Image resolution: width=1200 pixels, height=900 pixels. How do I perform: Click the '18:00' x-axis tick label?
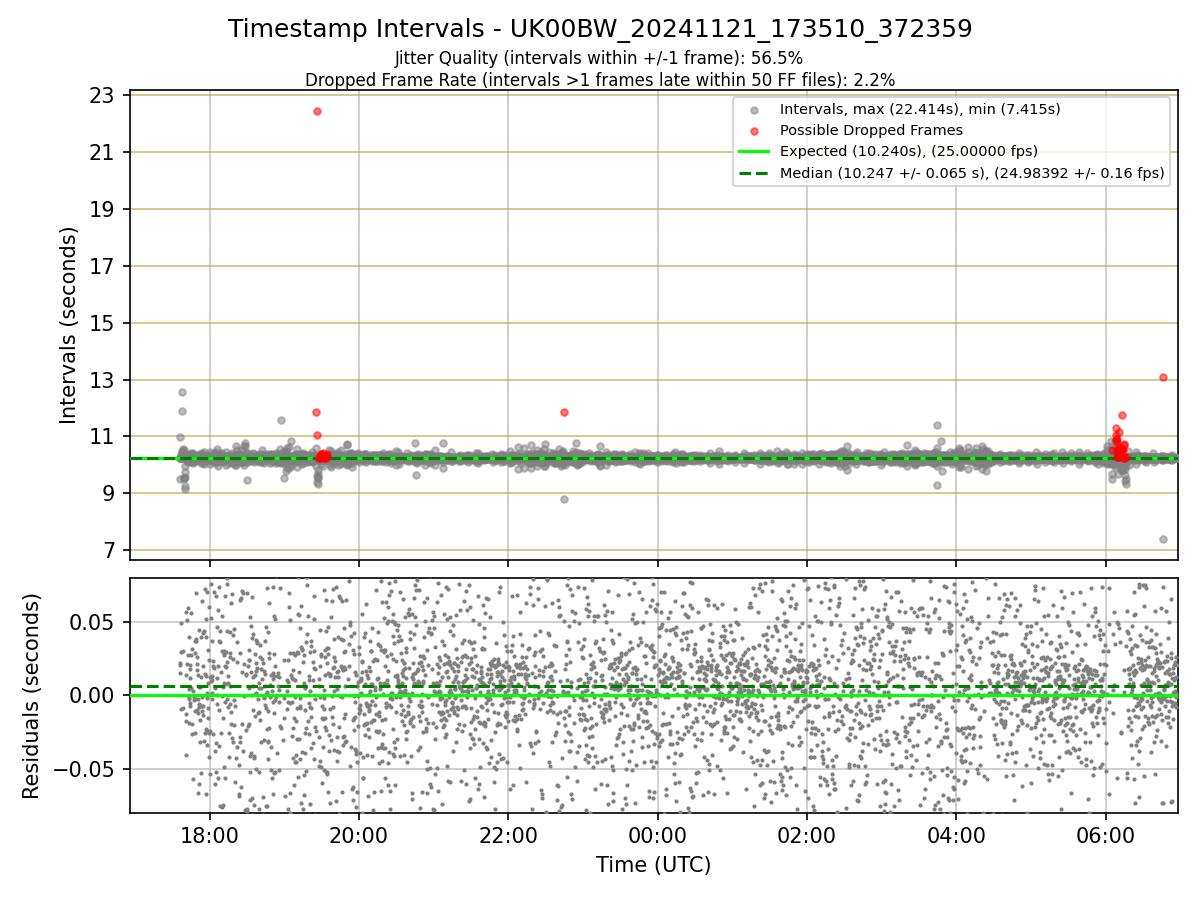[209, 836]
